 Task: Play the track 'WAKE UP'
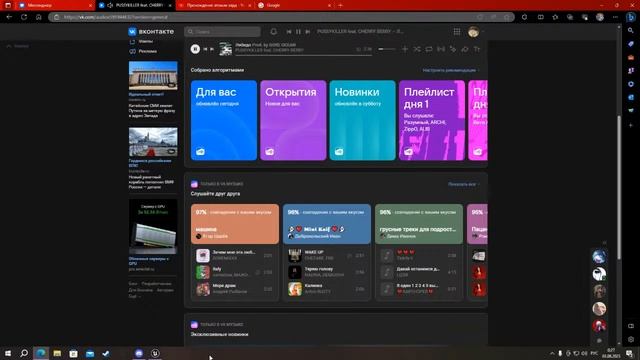327,255
